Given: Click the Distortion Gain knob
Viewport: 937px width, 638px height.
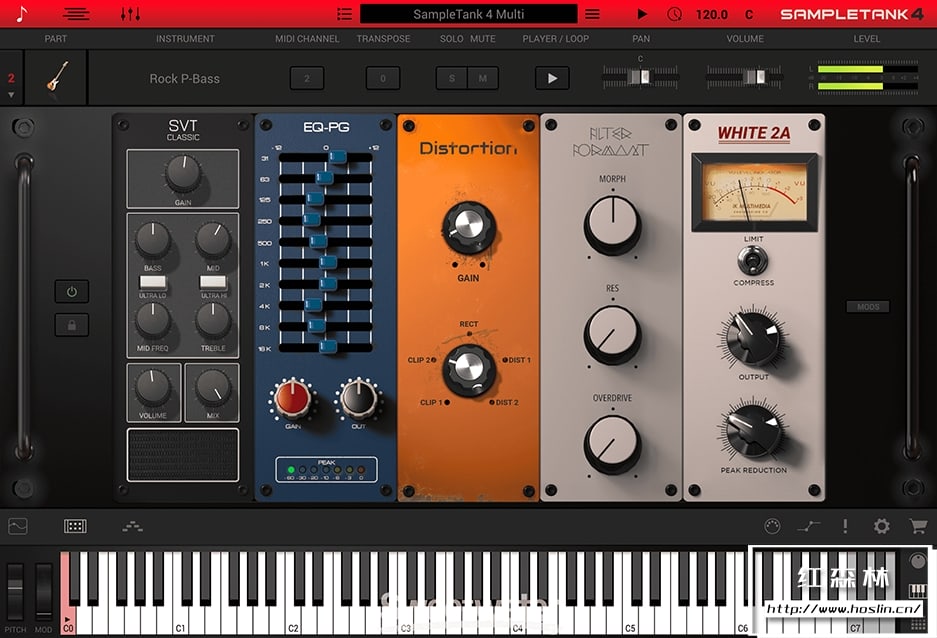Looking at the screenshot, I should tap(468, 228).
